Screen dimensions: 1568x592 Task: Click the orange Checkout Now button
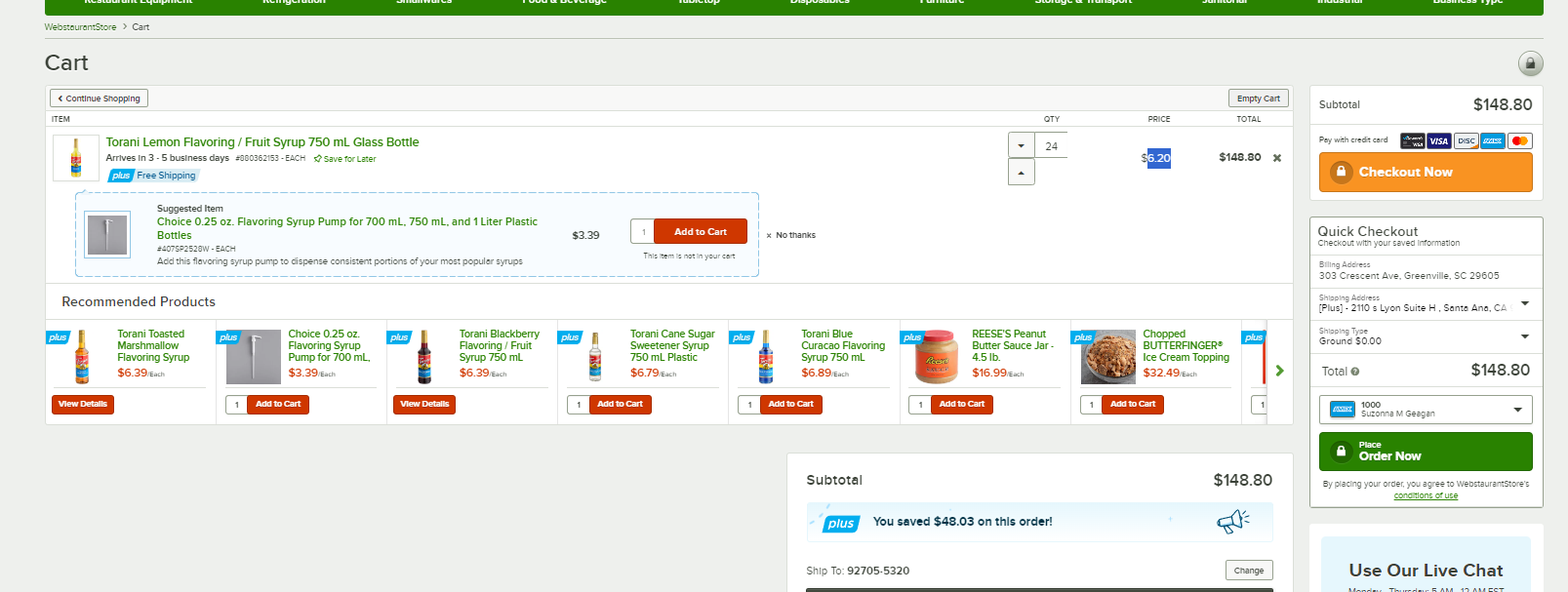[x=1426, y=172]
